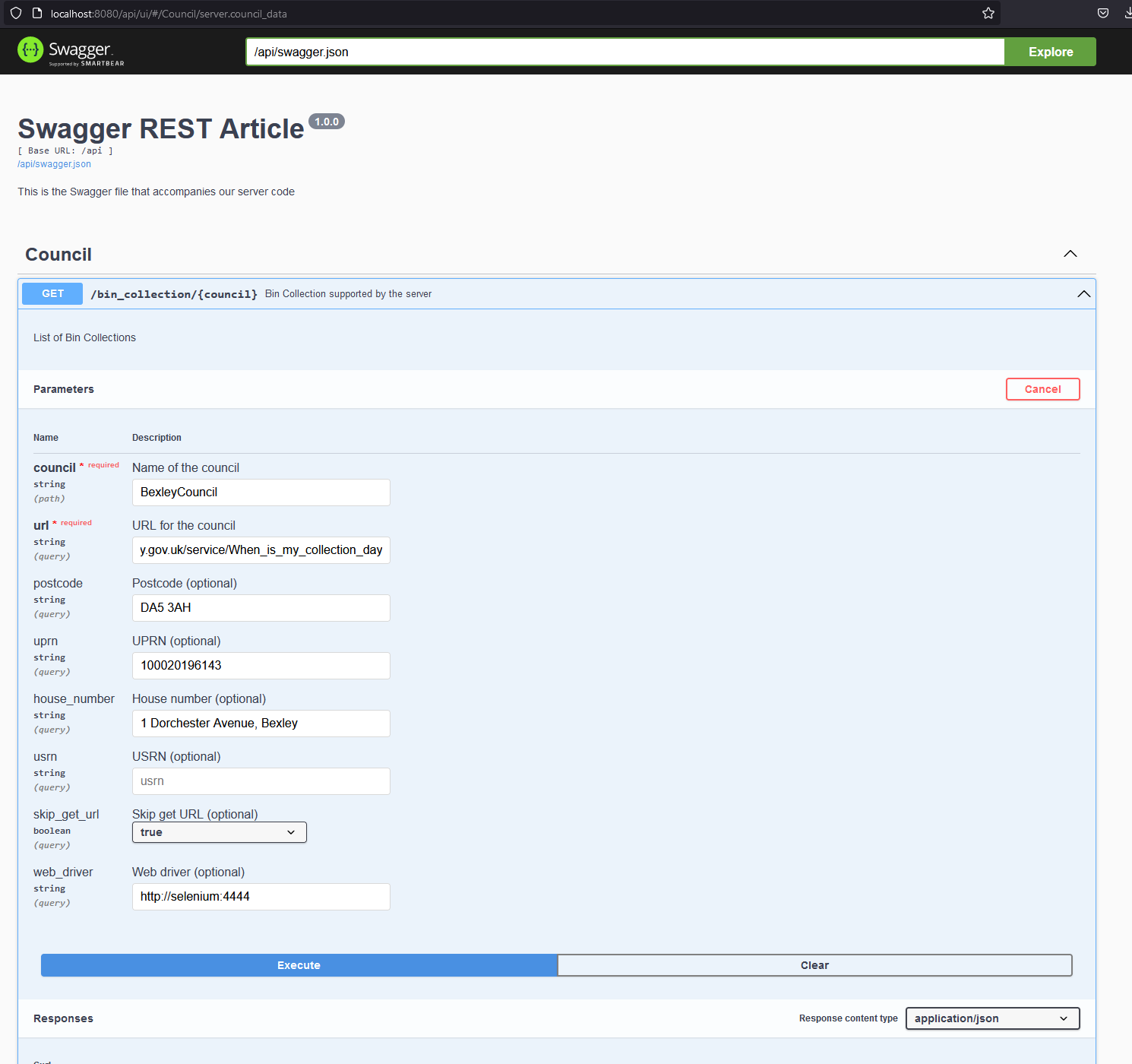This screenshot has width=1132, height=1064.
Task: Click the Execute button
Action: pyautogui.click(x=299, y=965)
